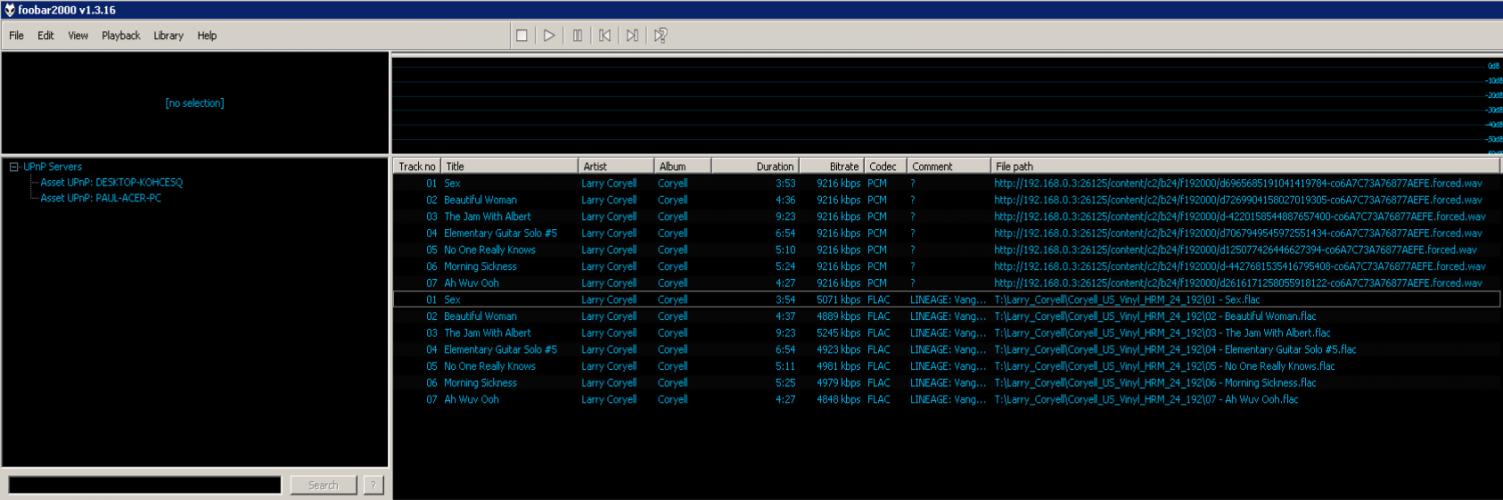
Task: Open the Playback menu
Action: (x=120, y=36)
